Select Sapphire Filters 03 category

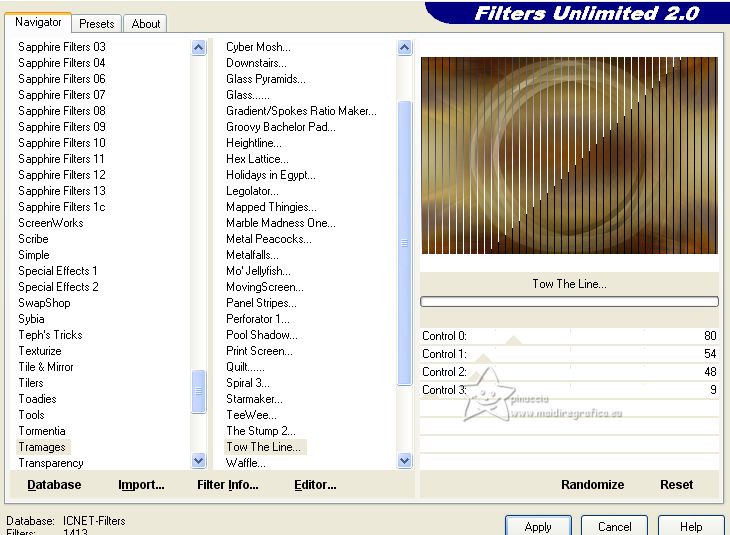coord(62,47)
